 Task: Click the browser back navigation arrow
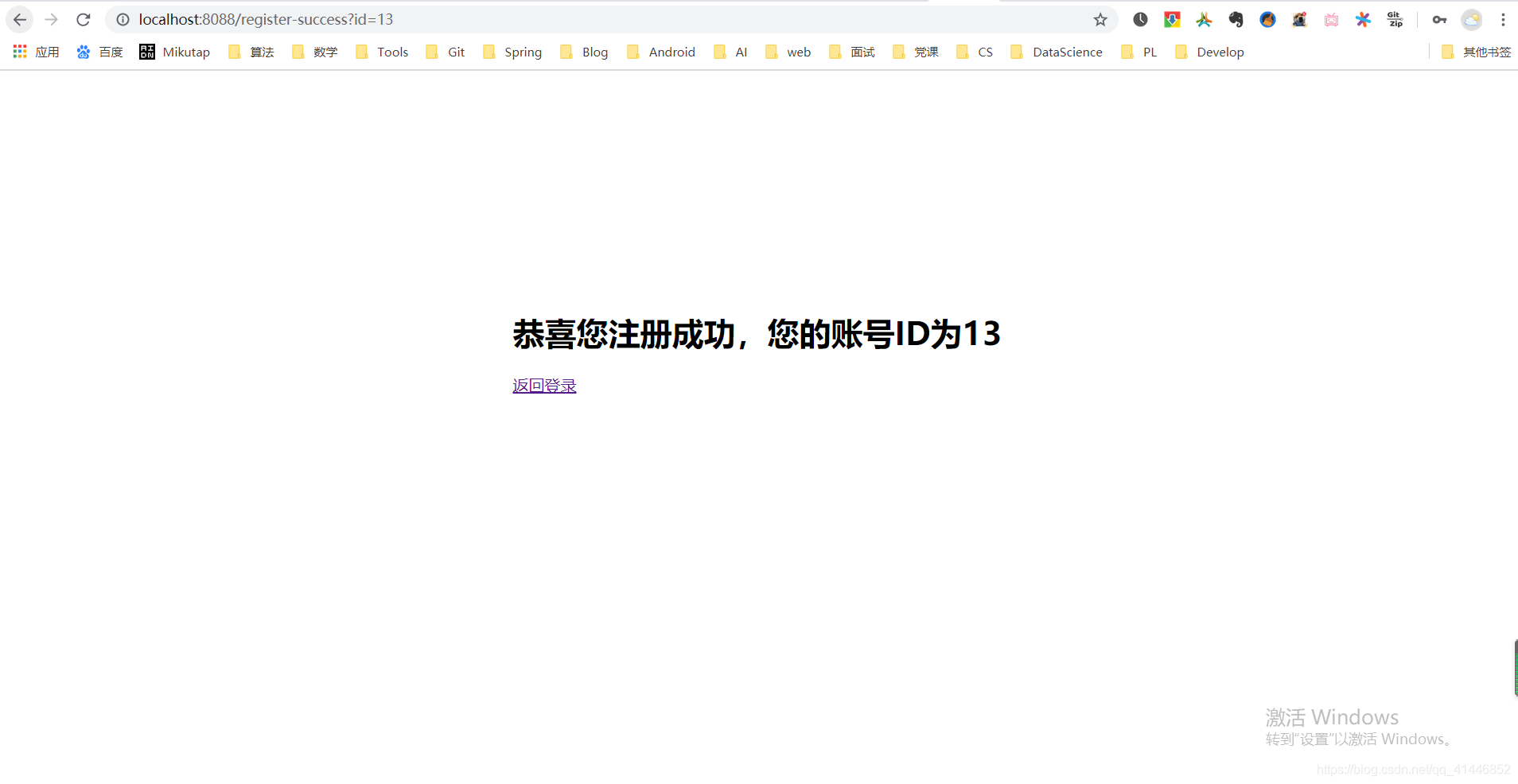pos(19,19)
